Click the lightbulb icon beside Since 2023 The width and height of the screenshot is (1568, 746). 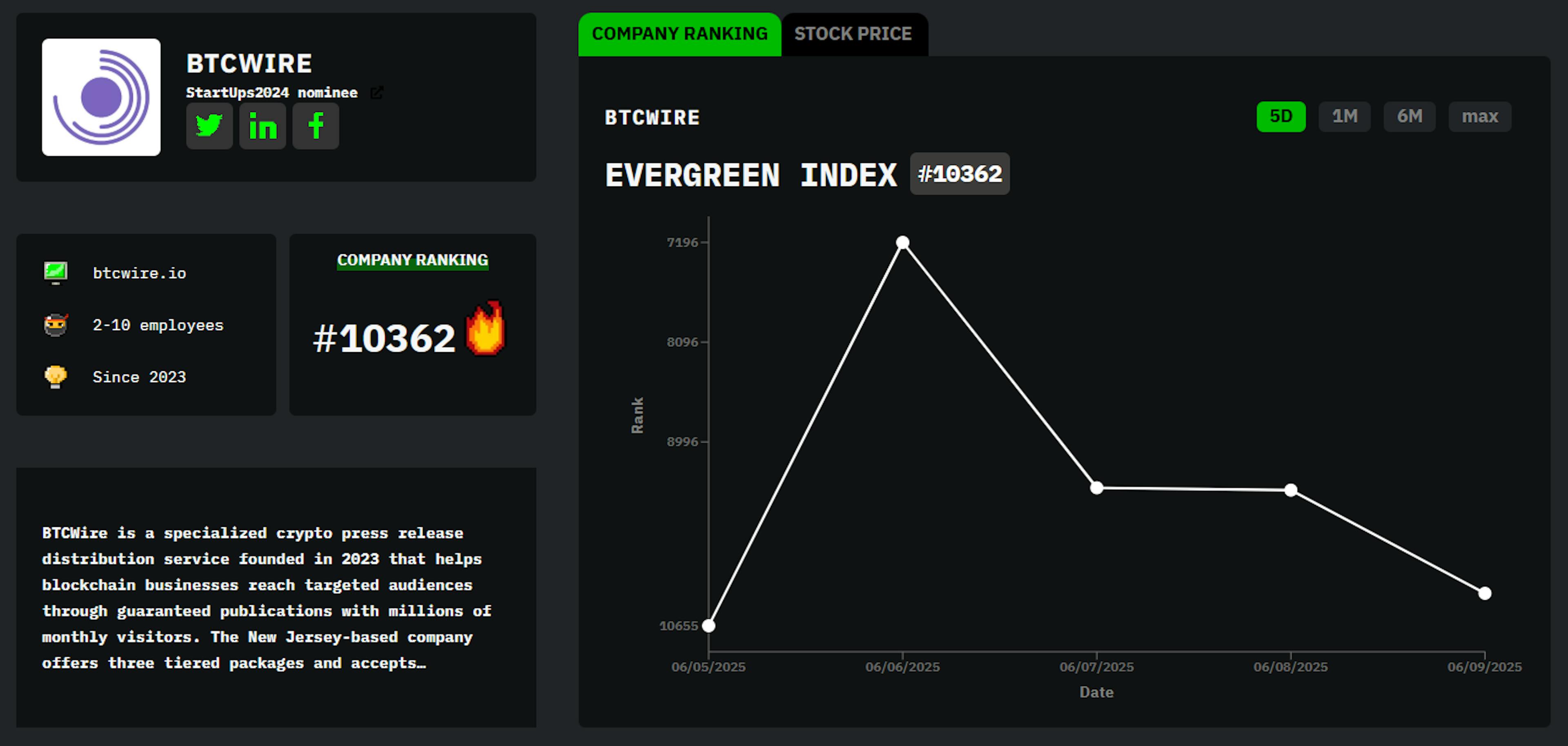56,377
